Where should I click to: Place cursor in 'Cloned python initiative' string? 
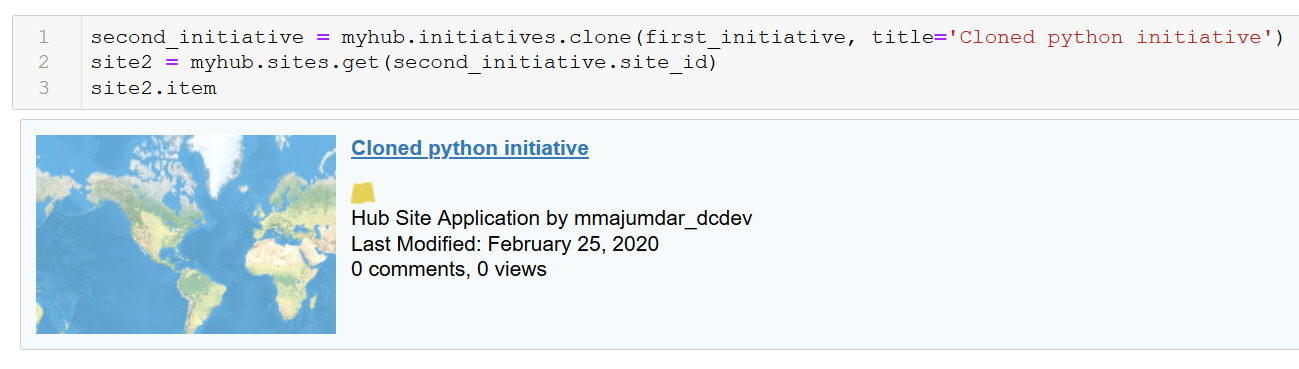tap(1109, 38)
